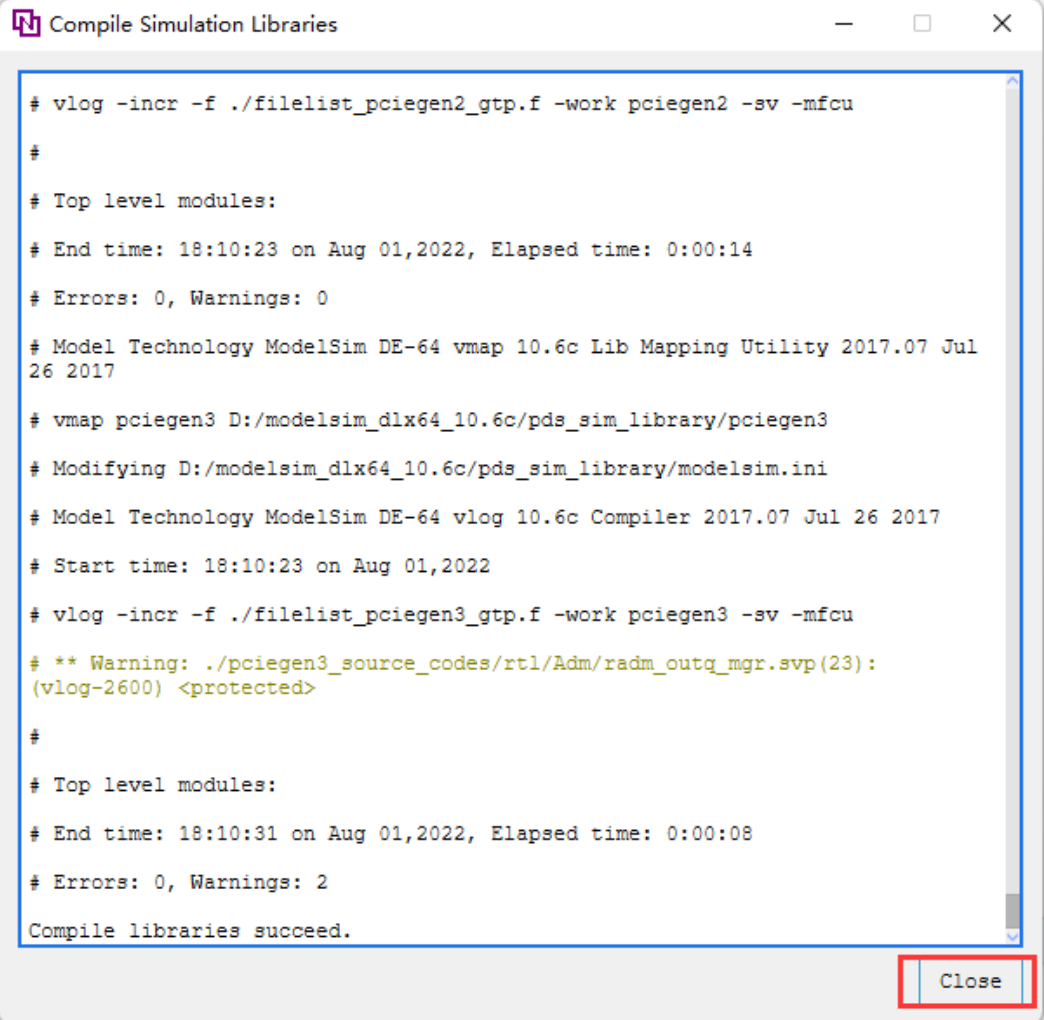1044x1020 pixels.
Task: Click the Close button
Action: tap(970, 981)
